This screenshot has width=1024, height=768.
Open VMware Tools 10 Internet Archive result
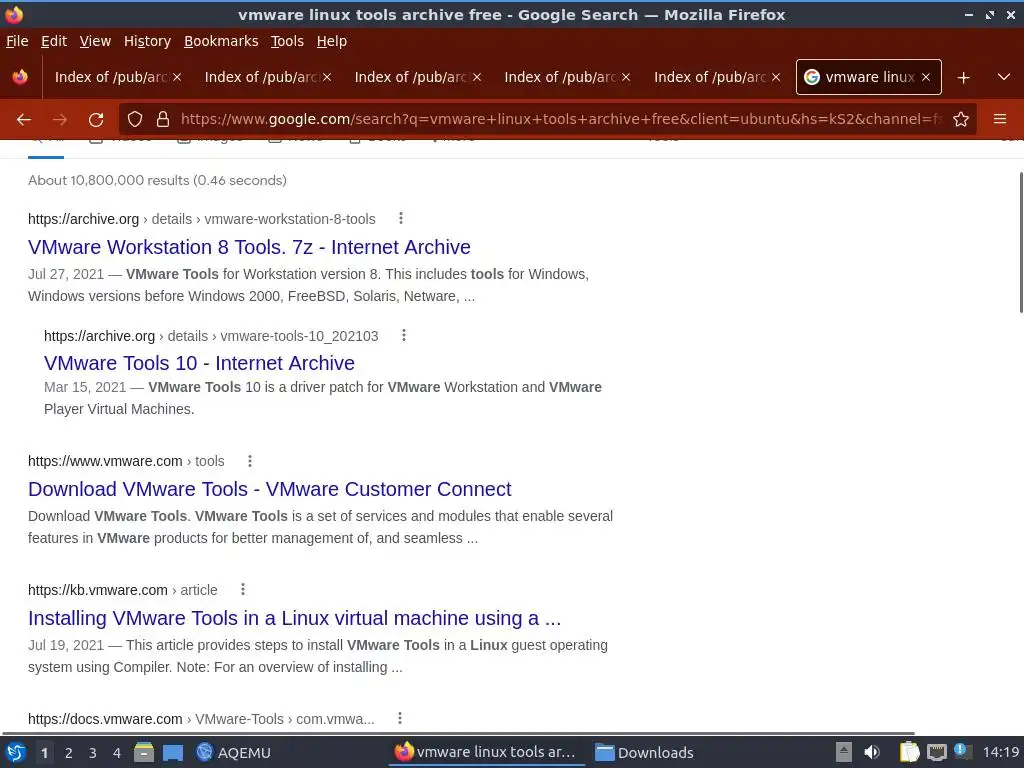pos(199,363)
